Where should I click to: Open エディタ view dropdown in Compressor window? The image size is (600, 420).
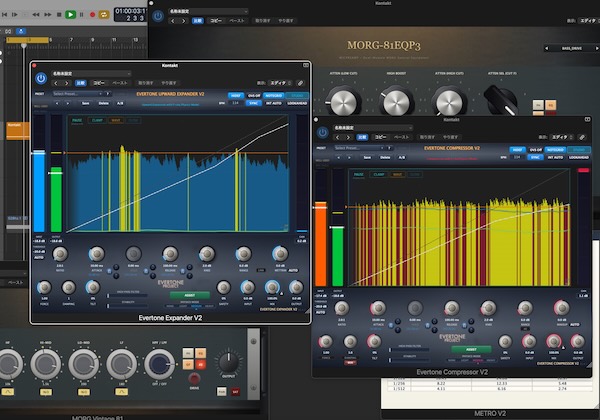pyautogui.click(x=562, y=137)
